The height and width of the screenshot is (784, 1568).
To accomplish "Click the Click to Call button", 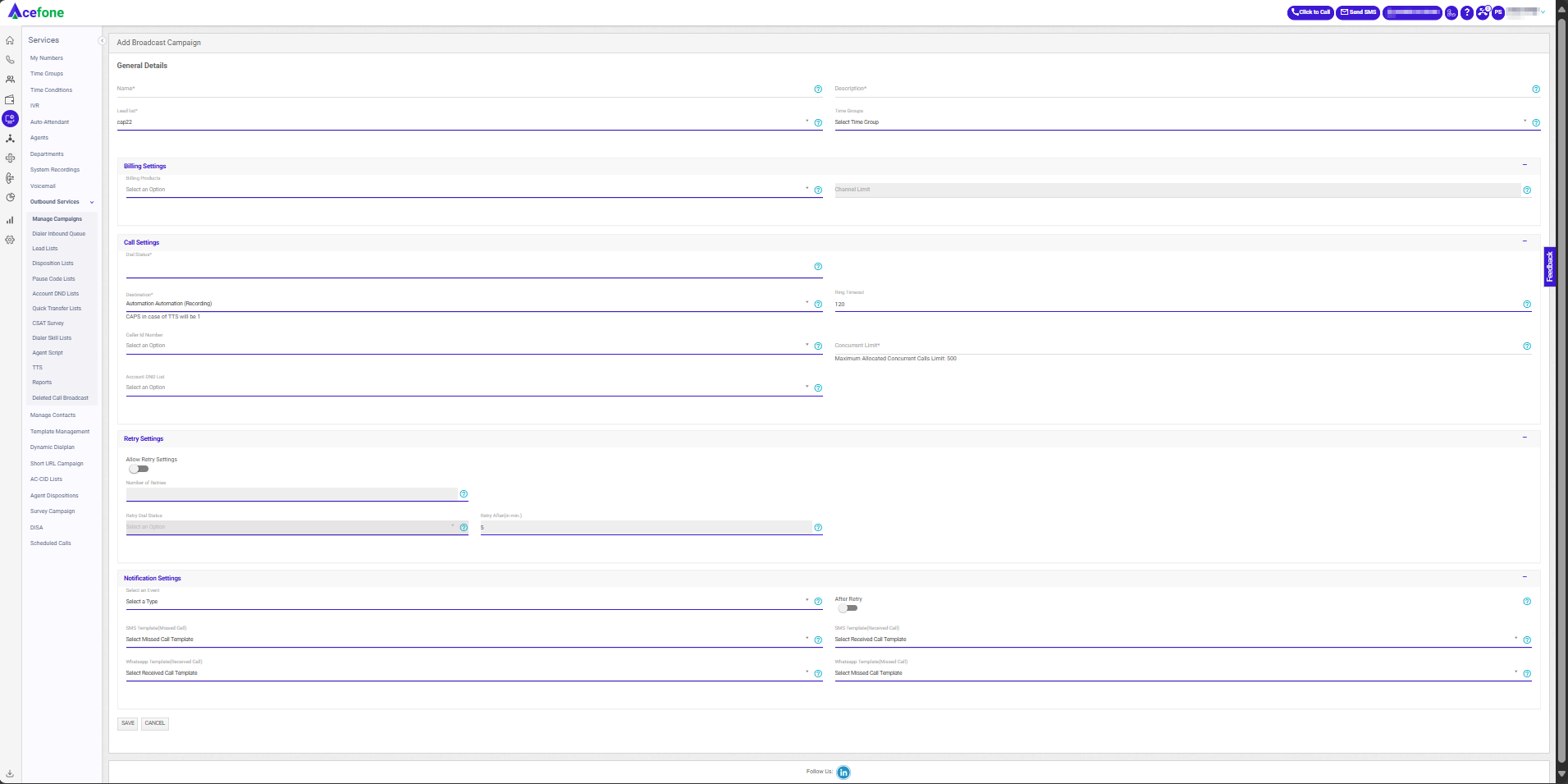I will [x=1310, y=12].
